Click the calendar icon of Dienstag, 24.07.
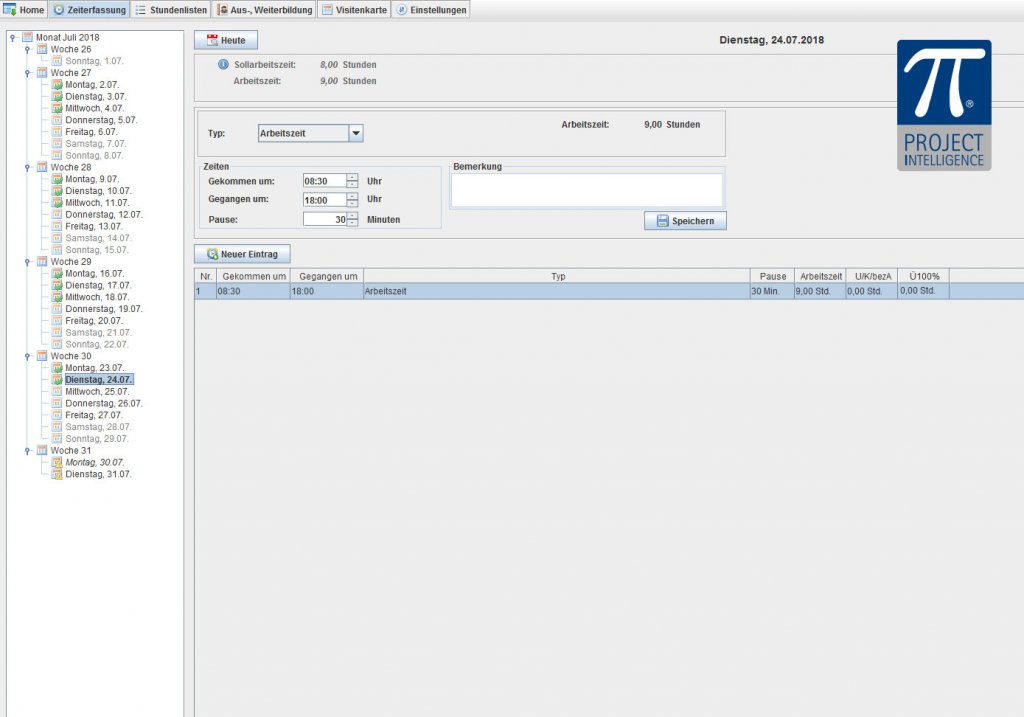This screenshot has height=717, width=1024. (x=57, y=379)
